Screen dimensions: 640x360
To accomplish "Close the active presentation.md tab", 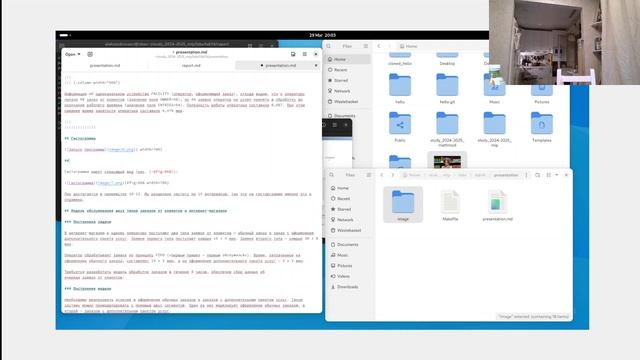I will pyautogui.click(x=316, y=65).
